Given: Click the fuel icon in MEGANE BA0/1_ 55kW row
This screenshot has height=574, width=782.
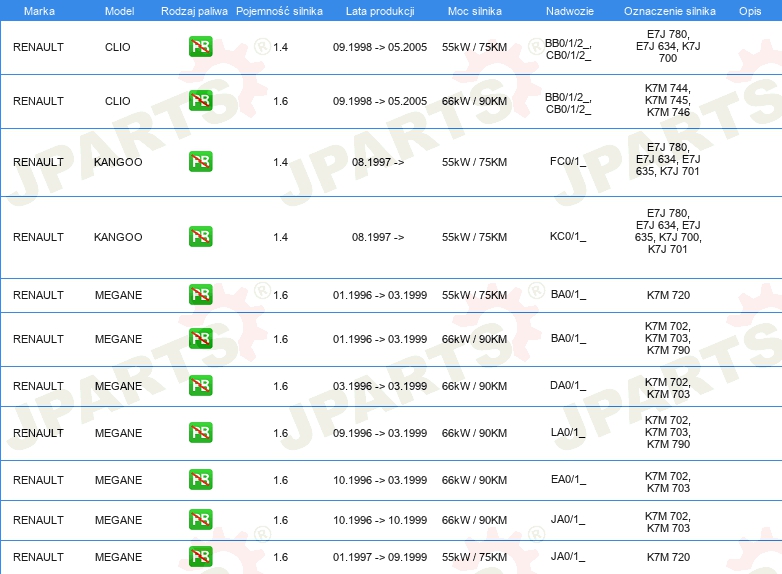Looking at the screenshot, I should [x=200, y=295].
